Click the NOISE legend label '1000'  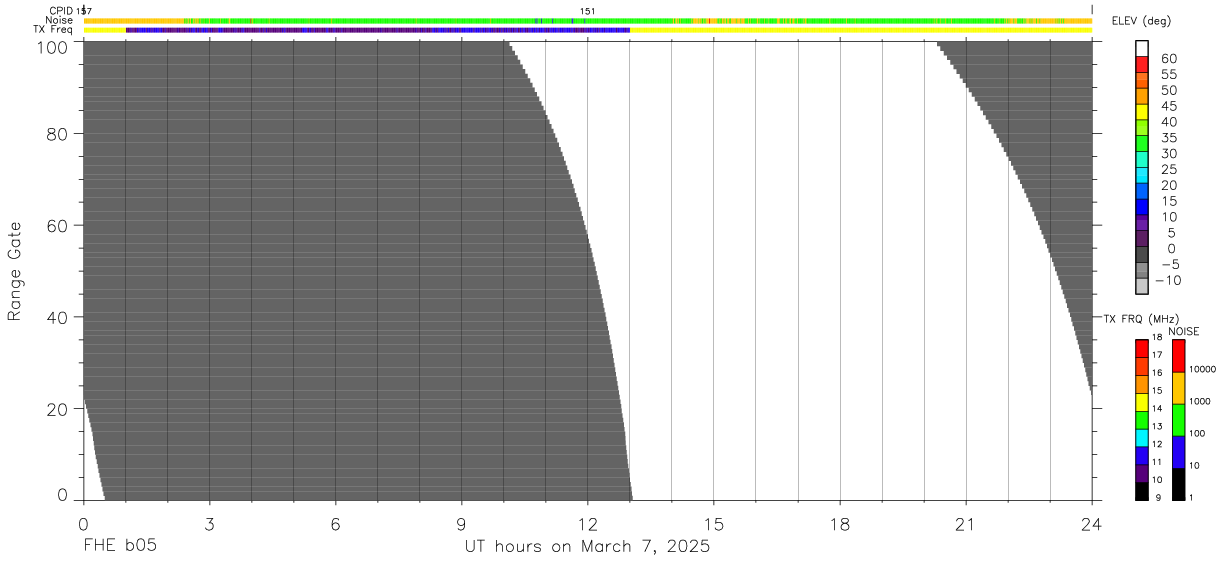pyautogui.click(x=1201, y=401)
